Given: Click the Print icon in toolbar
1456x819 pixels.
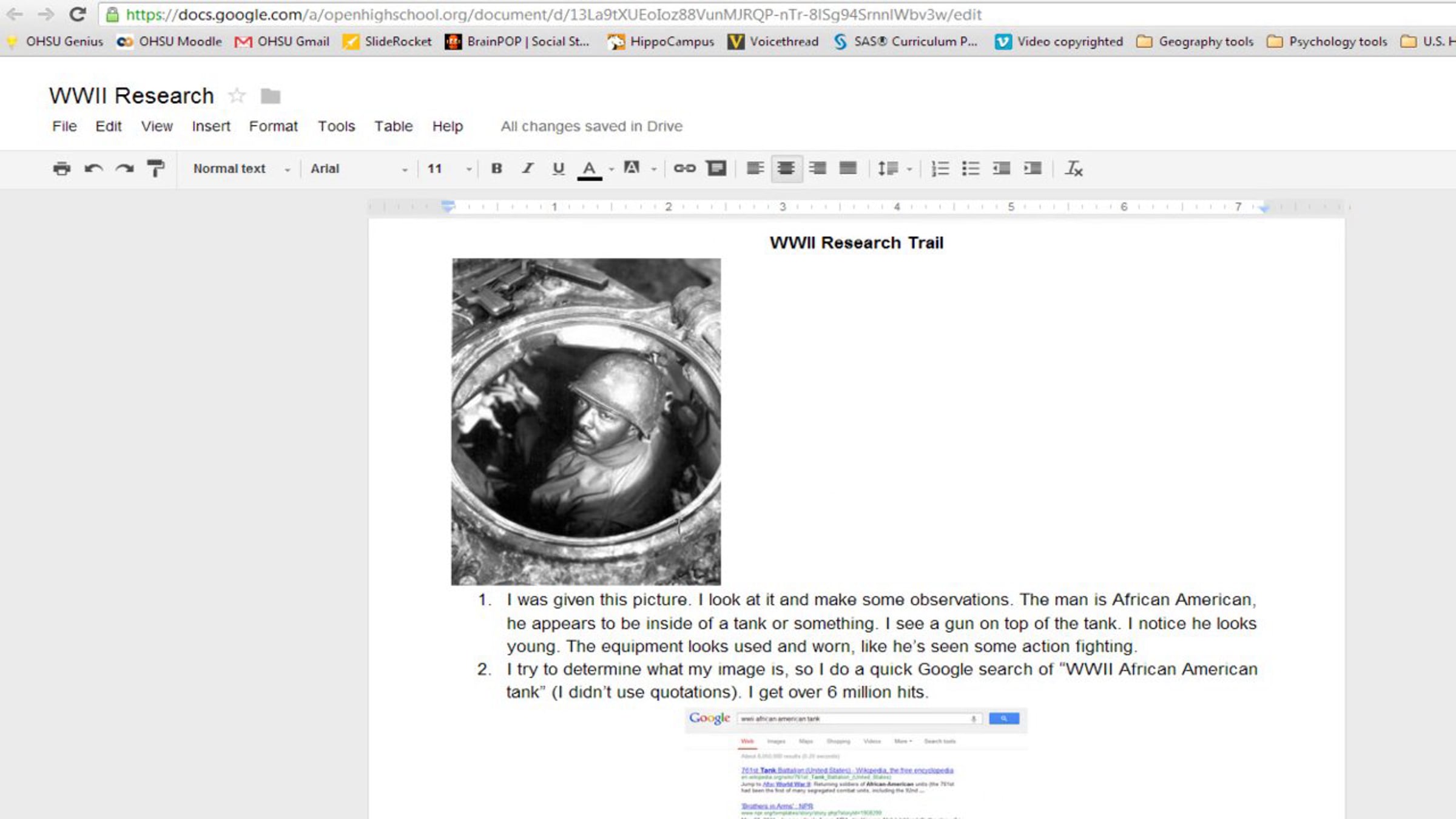Looking at the screenshot, I should pyautogui.click(x=61, y=169).
